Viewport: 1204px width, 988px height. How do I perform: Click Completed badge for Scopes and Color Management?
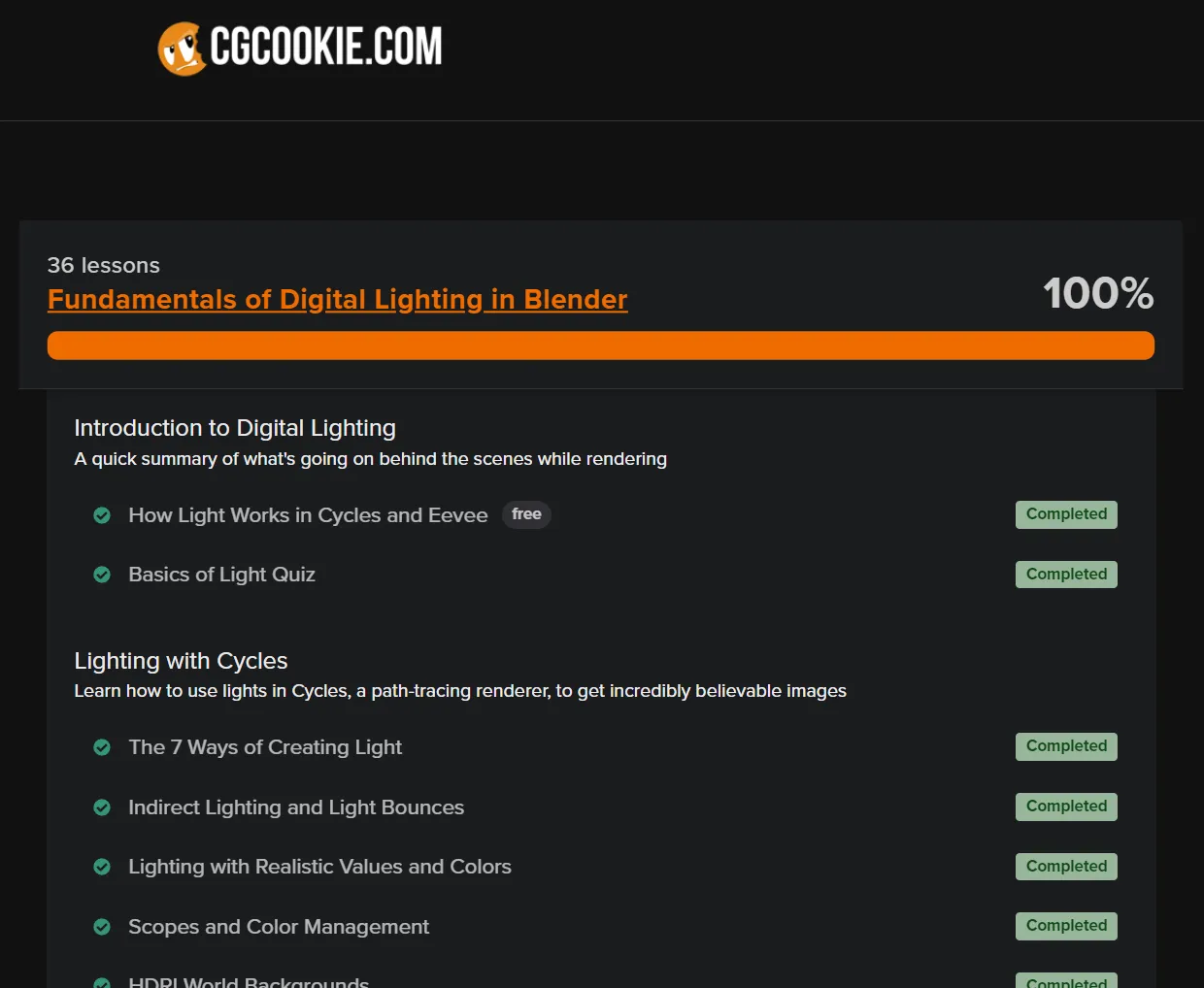[x=1066, y=926]
